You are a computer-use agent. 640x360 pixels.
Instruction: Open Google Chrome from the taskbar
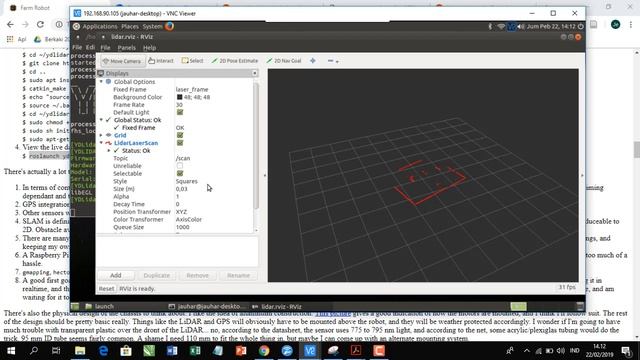tap(264, 351)
